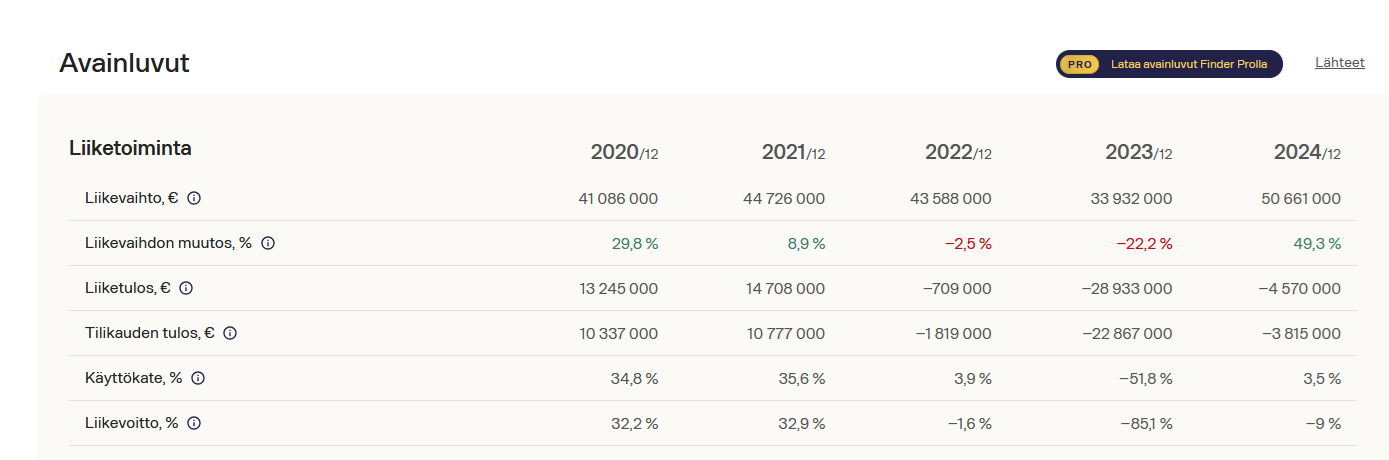Click info icon next to Liikevaihto, €
Viewport: 1389px width, 460px height.
point(194,198)
